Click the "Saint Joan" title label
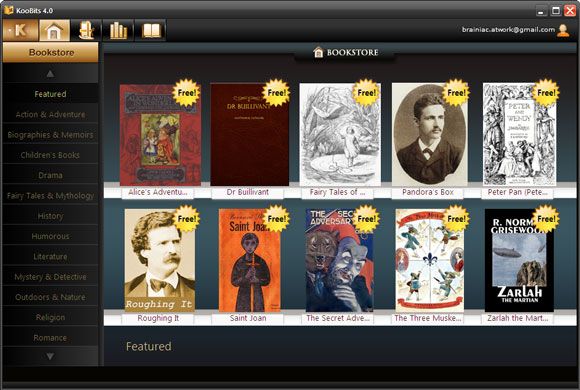 tap(247, 318)
